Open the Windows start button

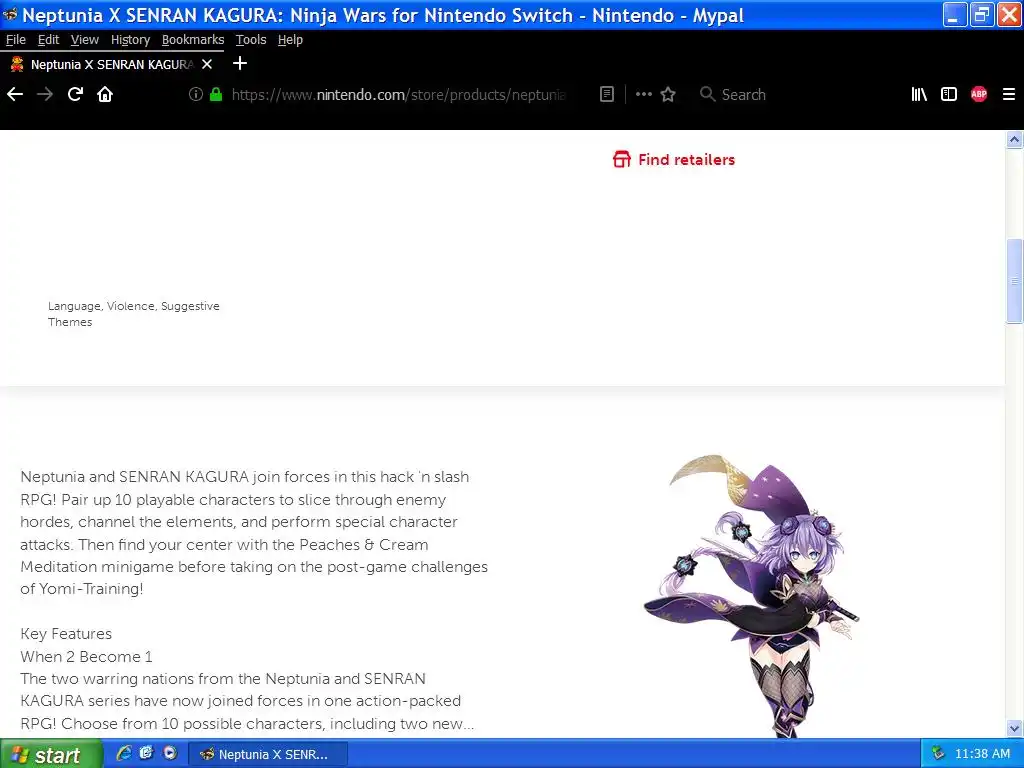pos(51,754)
